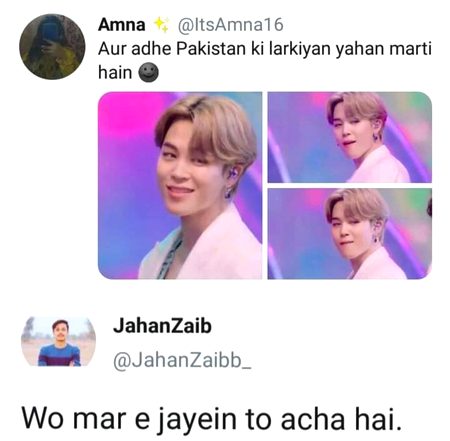Click the word 'Pakistan' in Amna's tweet

[x=211, y=49]
